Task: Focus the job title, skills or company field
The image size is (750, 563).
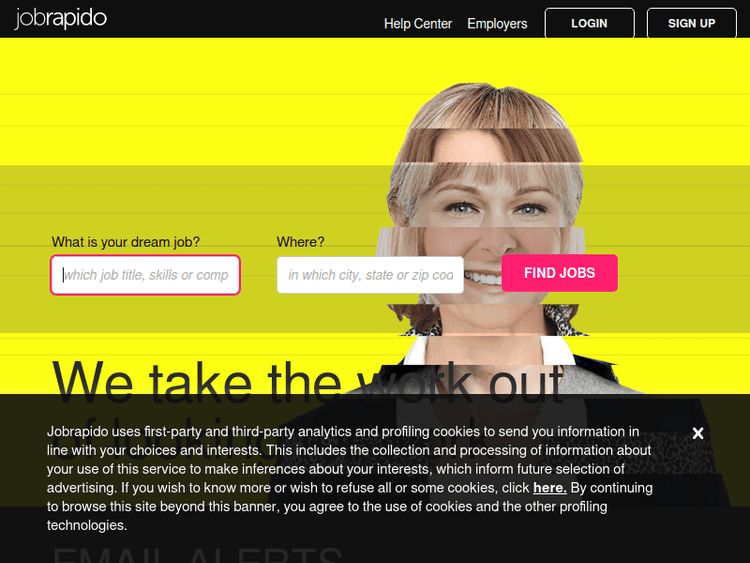Action: pos(145,275)
